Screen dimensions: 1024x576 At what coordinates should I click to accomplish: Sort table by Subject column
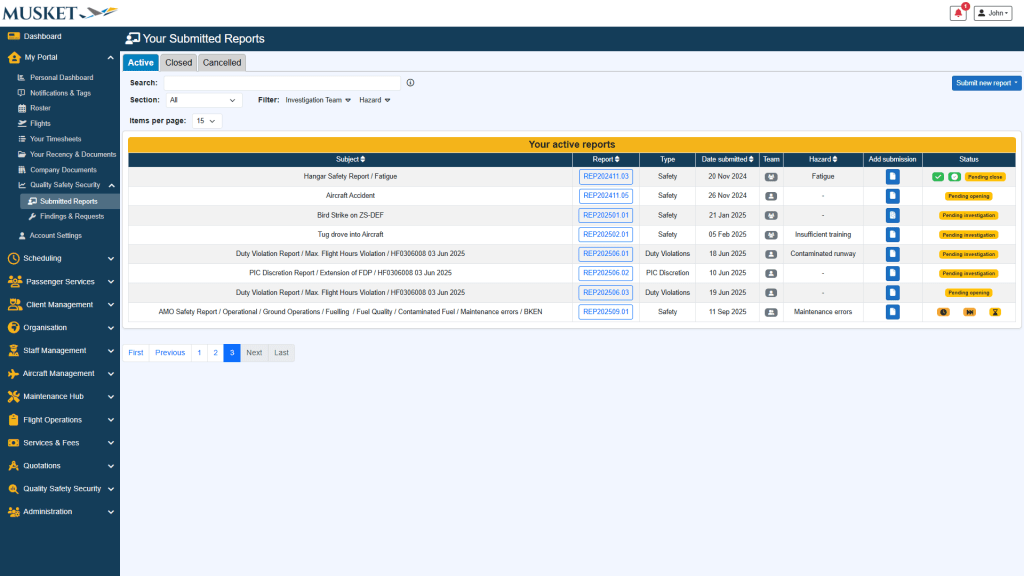pyautogui.click(x=350, y=159)
